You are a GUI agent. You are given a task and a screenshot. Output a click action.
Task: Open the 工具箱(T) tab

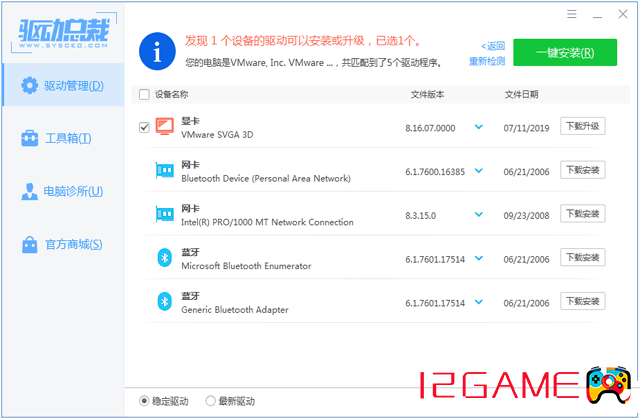pyautogui.click(x=63, y=138)
